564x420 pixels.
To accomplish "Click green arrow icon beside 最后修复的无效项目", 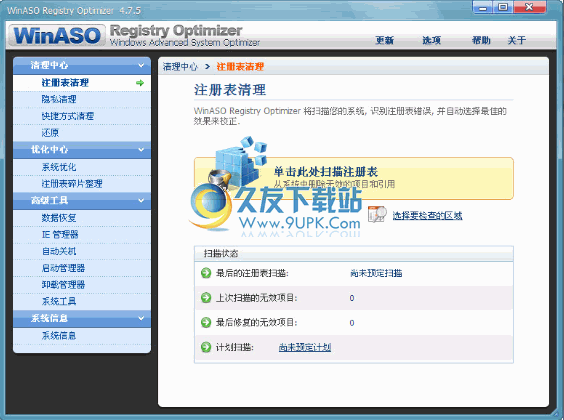I will 206,322.
